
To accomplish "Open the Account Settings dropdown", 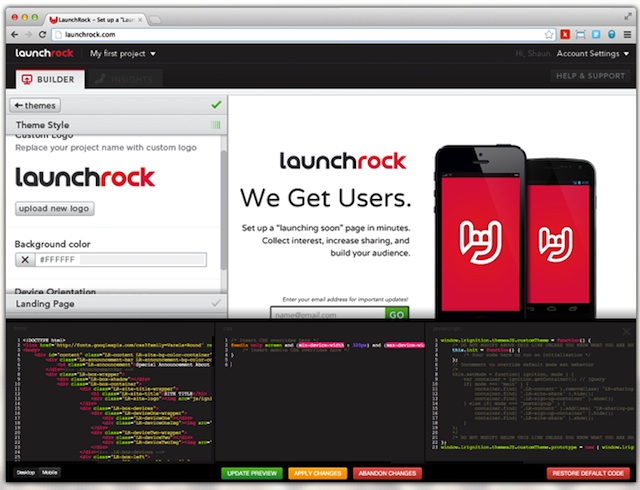I will point(593,53).
